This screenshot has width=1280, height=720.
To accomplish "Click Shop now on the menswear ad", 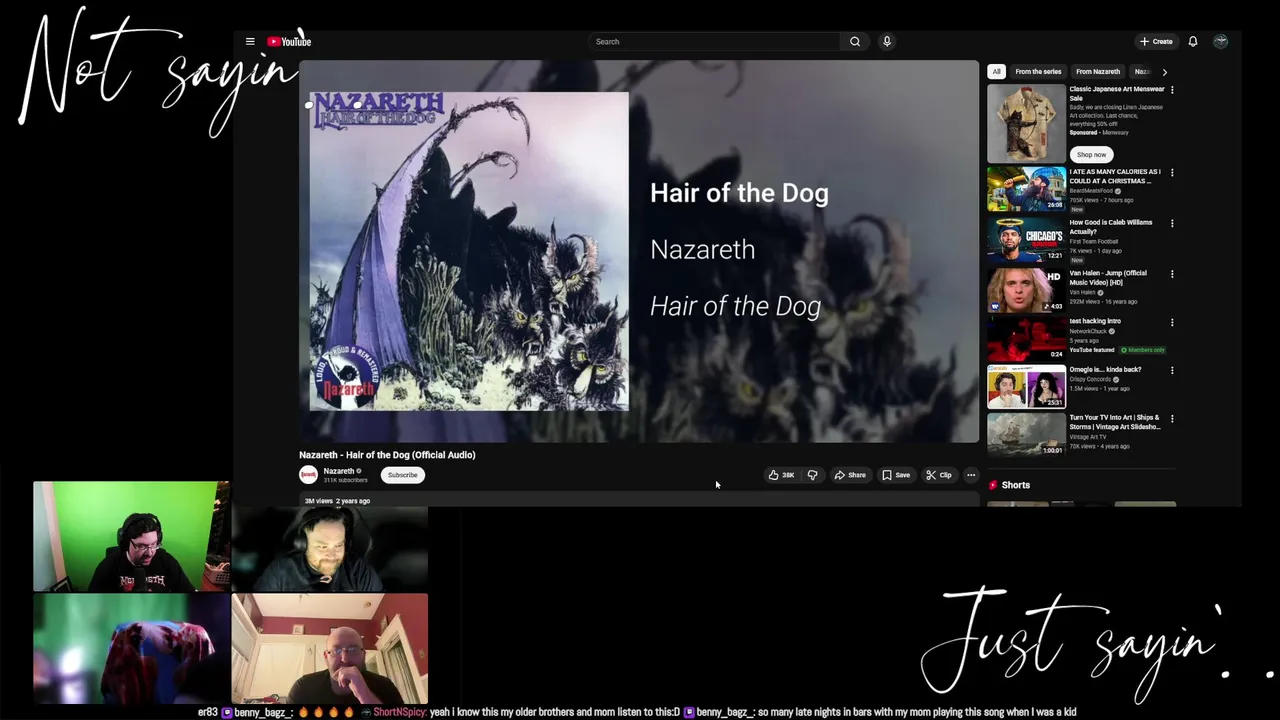I will point(1091,154).
